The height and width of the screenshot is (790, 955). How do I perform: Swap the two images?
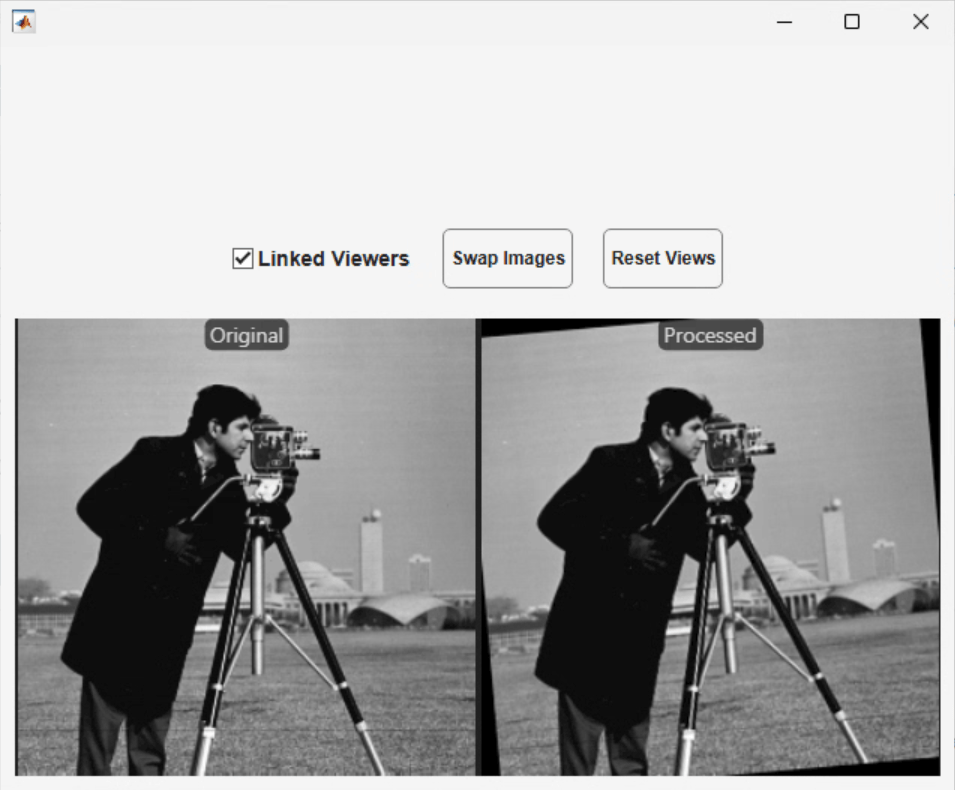point(507,258)
